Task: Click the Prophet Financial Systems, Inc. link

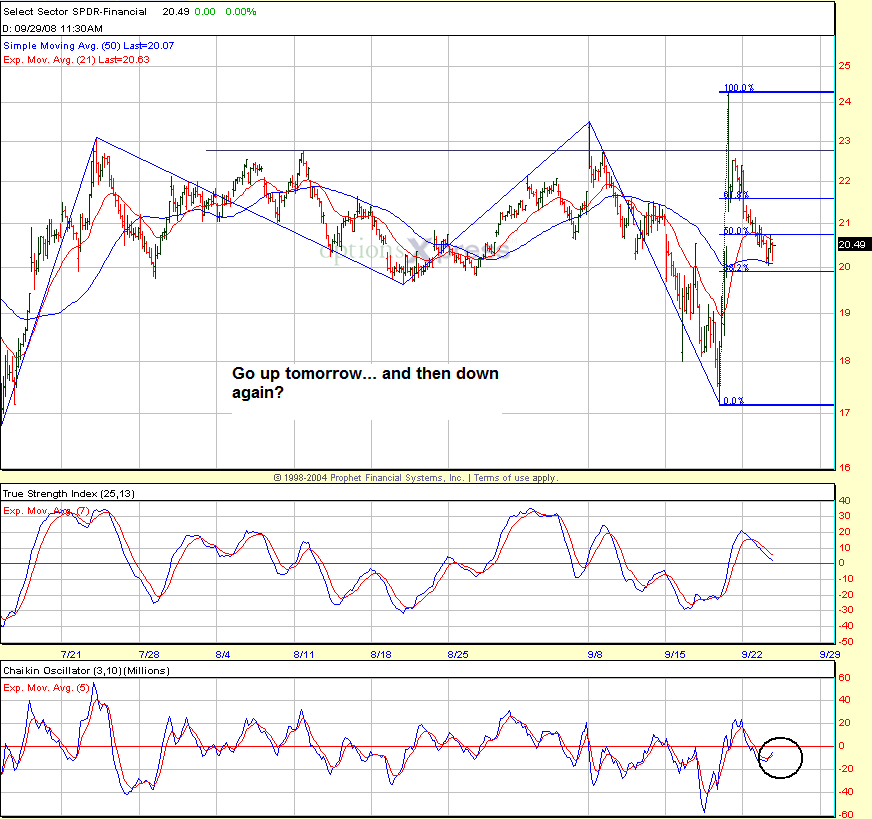Action: coord(397,478)
